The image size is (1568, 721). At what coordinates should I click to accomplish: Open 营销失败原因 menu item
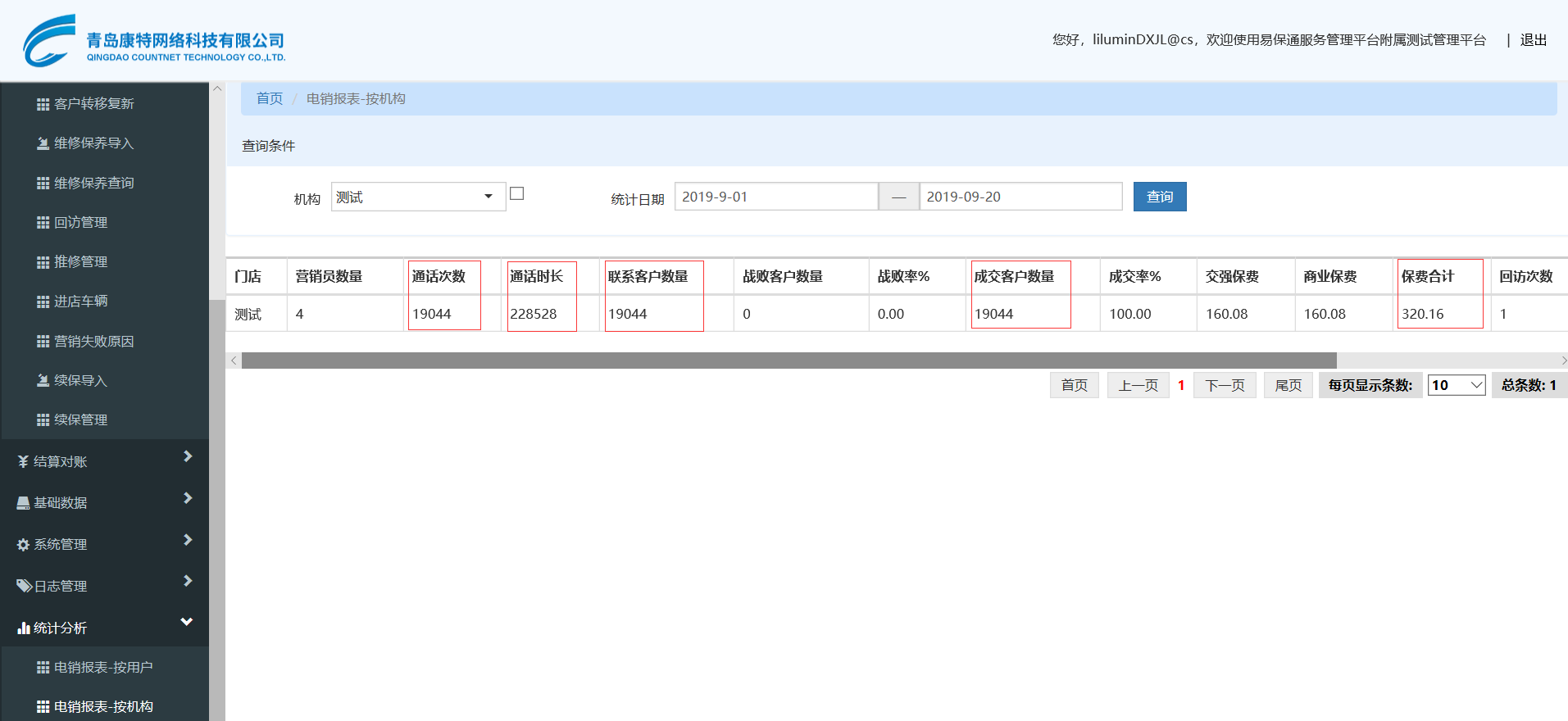point(93,342)
